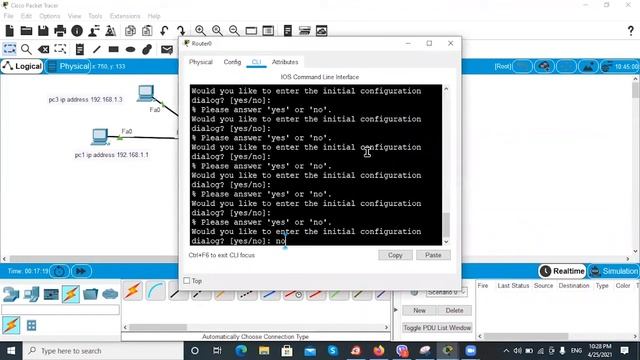Open the Edit menu
This screenshot has height=360, width=640.
point(26,16)
